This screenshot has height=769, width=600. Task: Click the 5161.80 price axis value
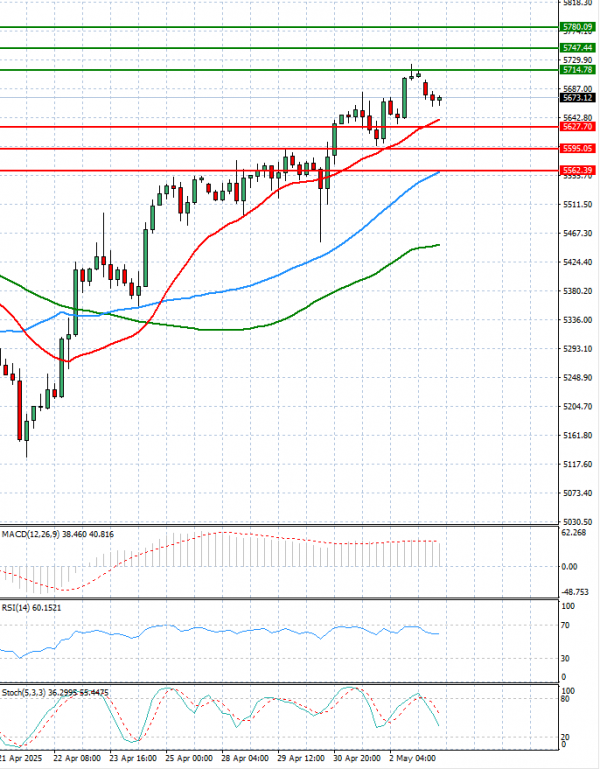tap(577, 436)
